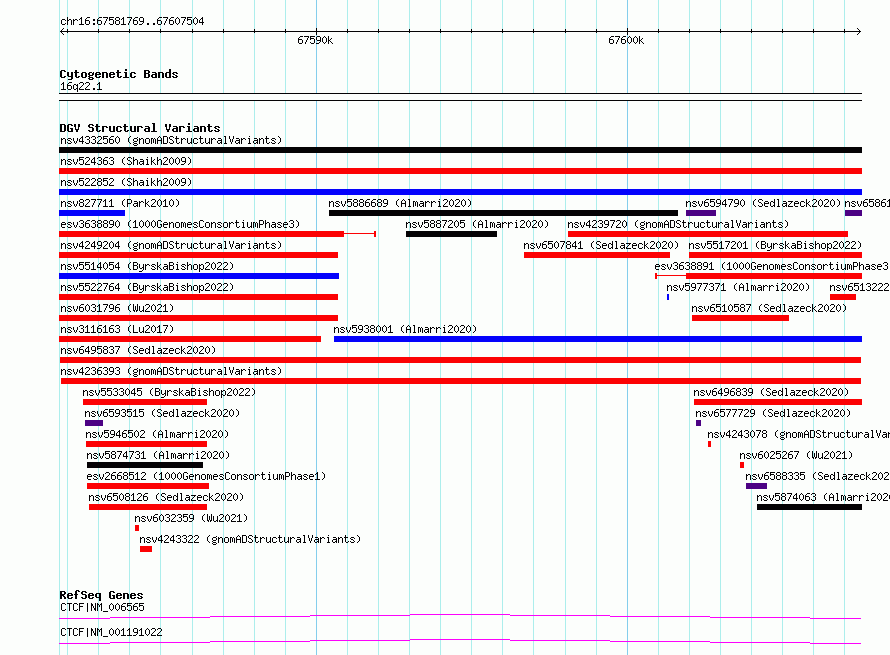This screenshot has width=890, height=655.
Task: Click nsv6025267 (Wu2021) label
Action: [x=796, y=455]
